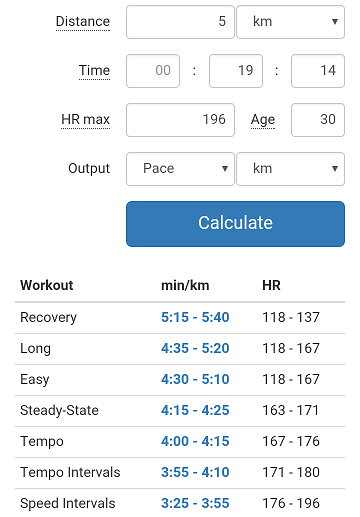Open the output unit km dropdown
Screen dimensions: 360x517
tap(290, 169)
